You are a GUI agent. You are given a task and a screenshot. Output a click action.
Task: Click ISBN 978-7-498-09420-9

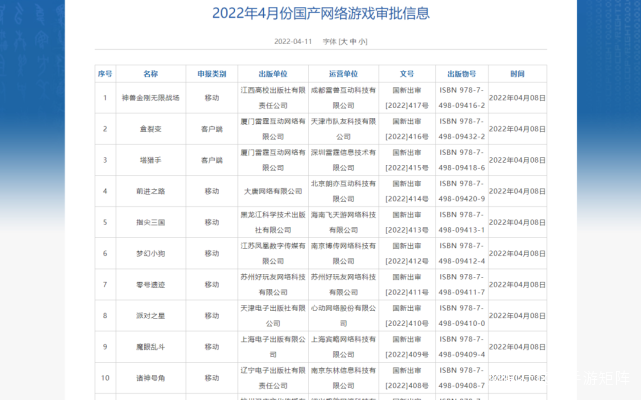[x=462, y=191]
